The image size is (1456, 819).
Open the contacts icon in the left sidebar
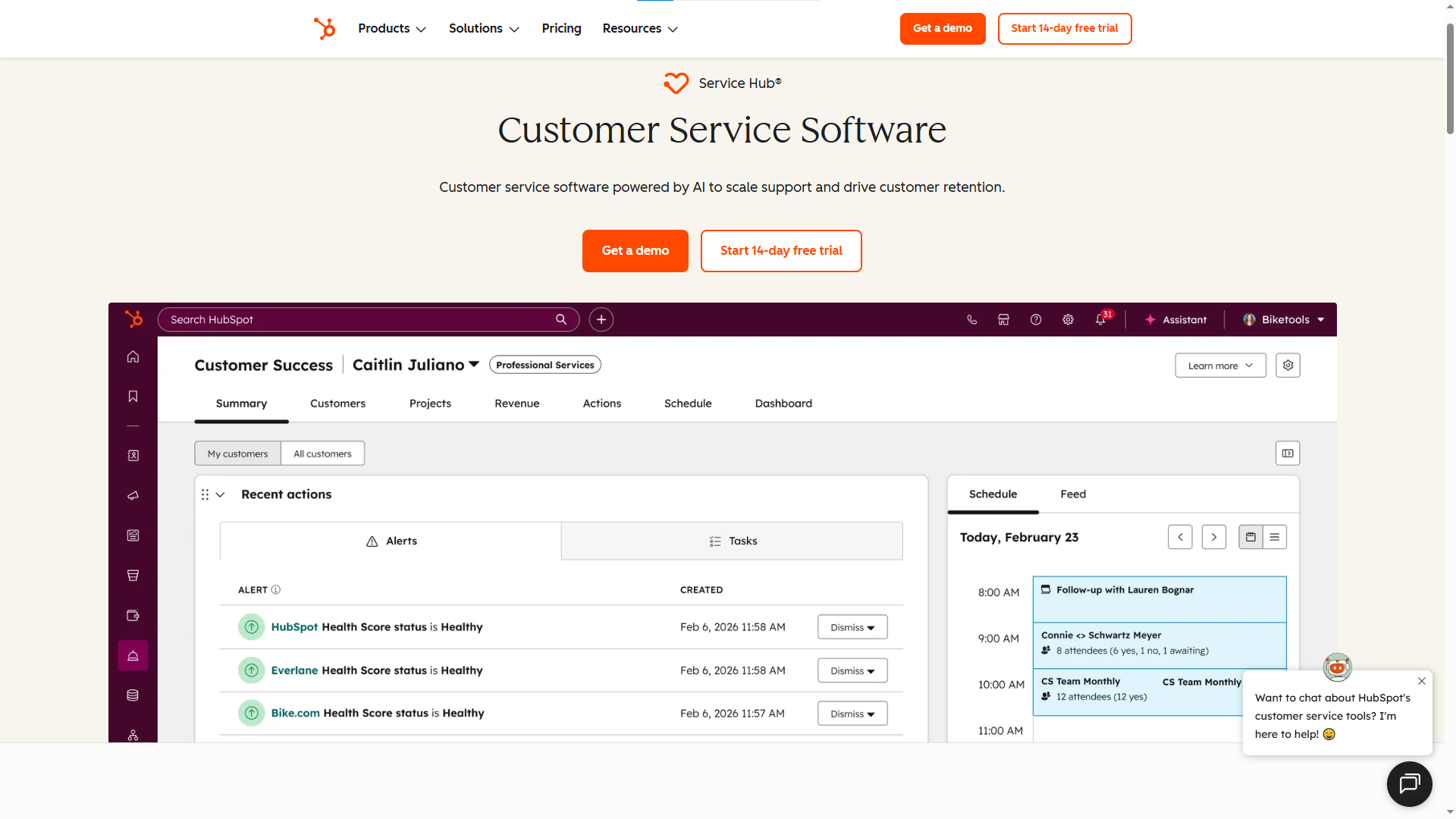coord(133,456)
